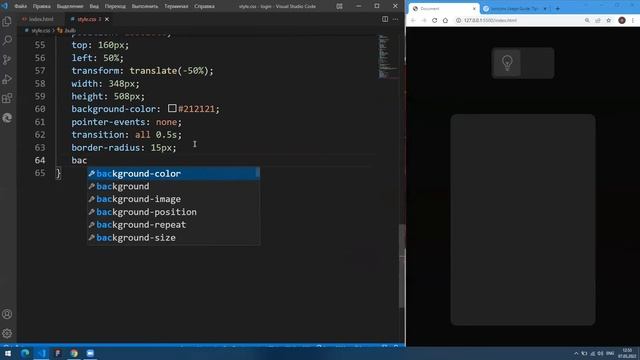Click the editor minimap
Image resolution: width=640 pixels, height=360 pixels.
tap(388, 57)
